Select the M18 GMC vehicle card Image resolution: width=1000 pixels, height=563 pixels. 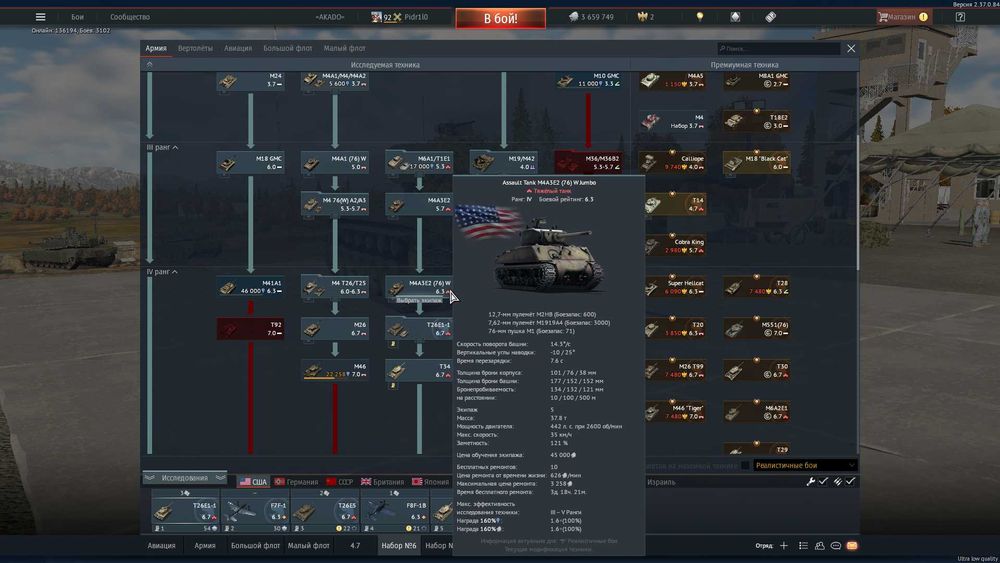point(250,163)
